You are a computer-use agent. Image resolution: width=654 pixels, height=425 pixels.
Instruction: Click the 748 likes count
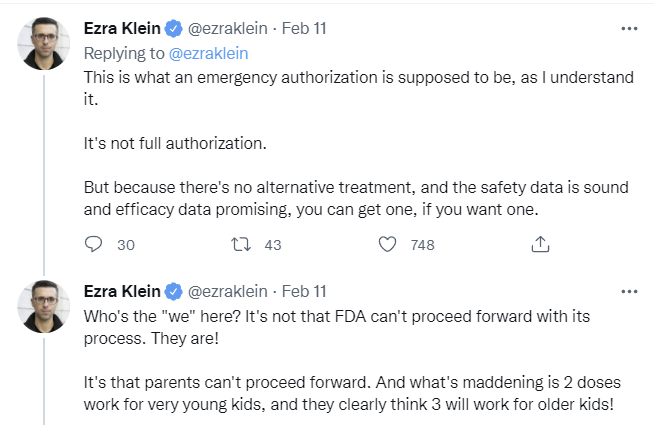[422, 244]
